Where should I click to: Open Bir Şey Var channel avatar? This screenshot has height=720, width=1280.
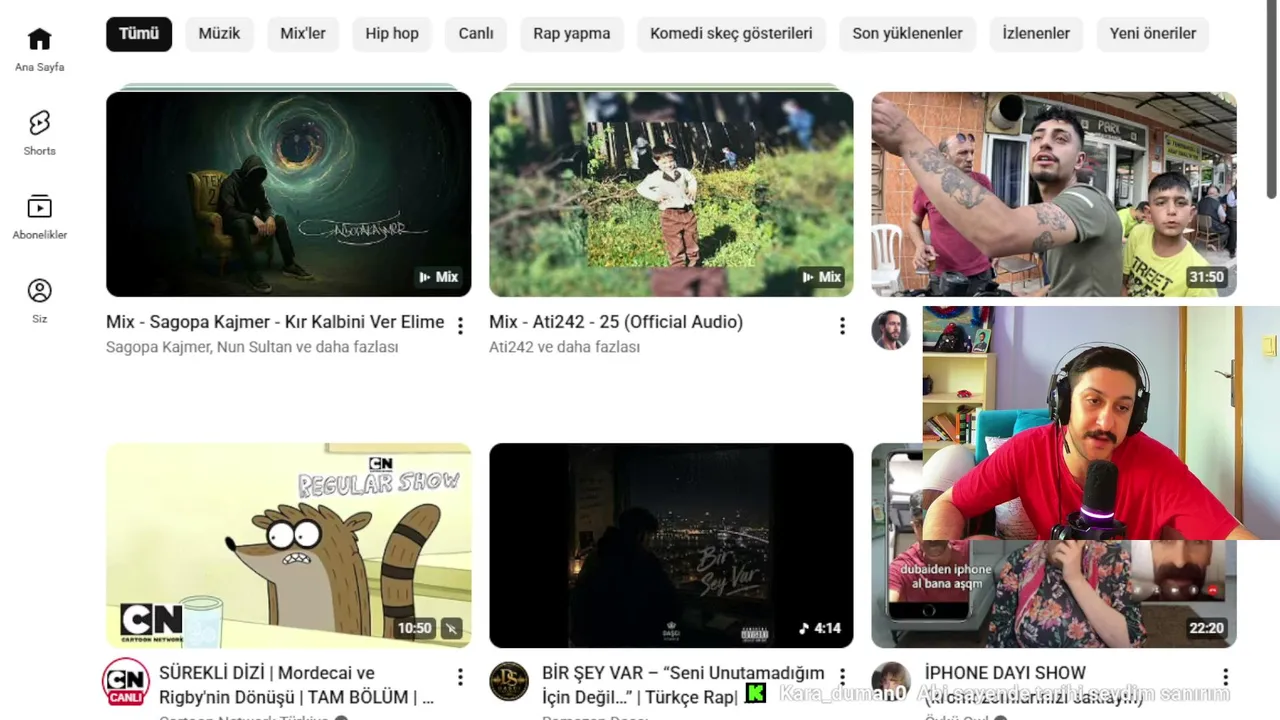(509, 681)
